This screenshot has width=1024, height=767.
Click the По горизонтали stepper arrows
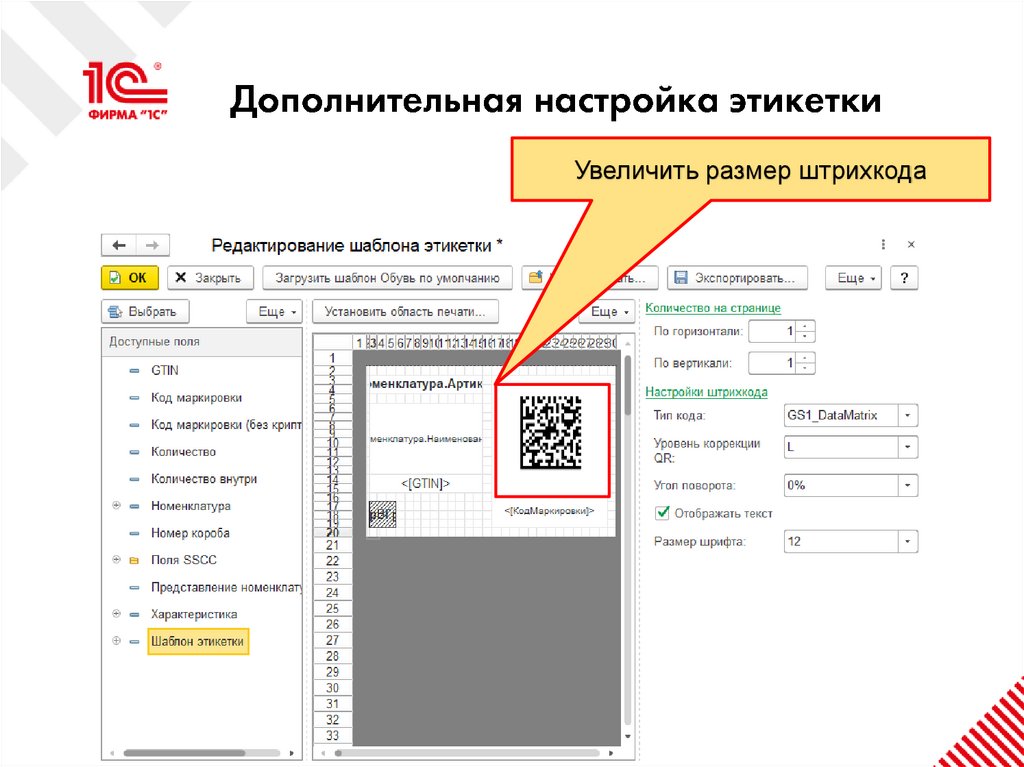(x=807, y=331)
